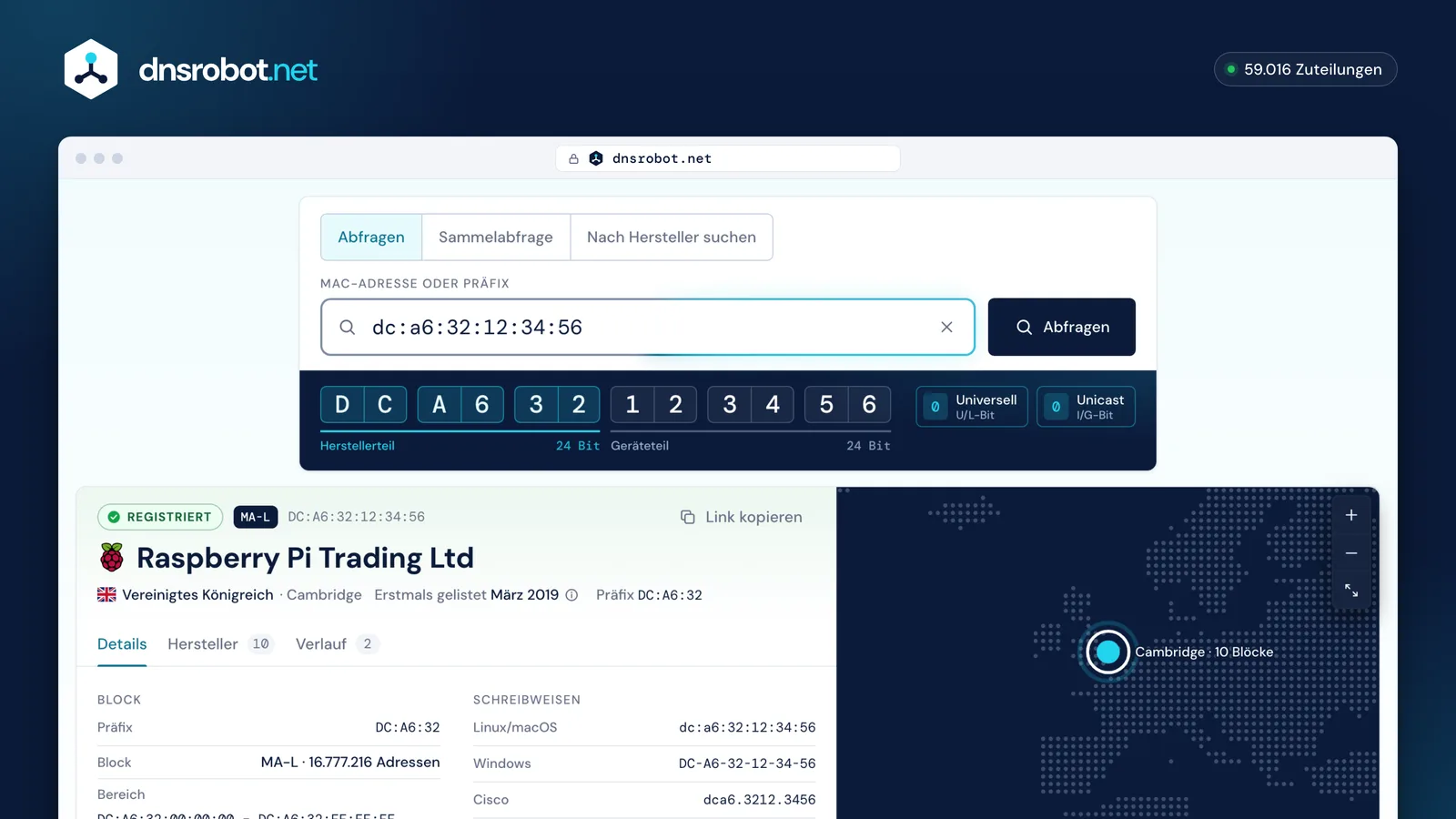Click the United Kingdom flag icon
The height and width of the screenshot is (819, 1456).
pyautogui.click(x=106, y=594)
